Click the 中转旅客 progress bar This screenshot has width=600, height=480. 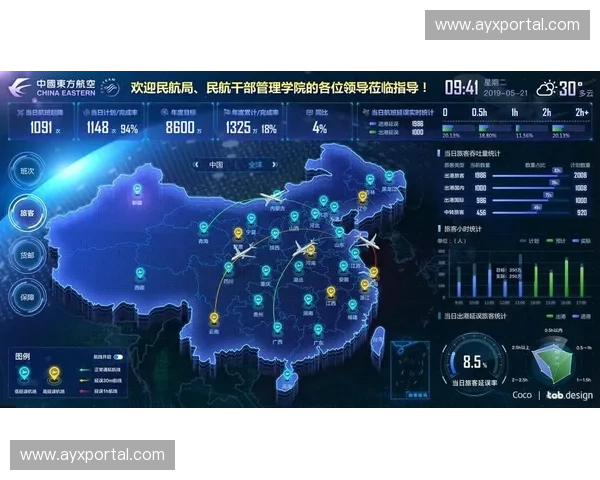click(x=530, y=212)
